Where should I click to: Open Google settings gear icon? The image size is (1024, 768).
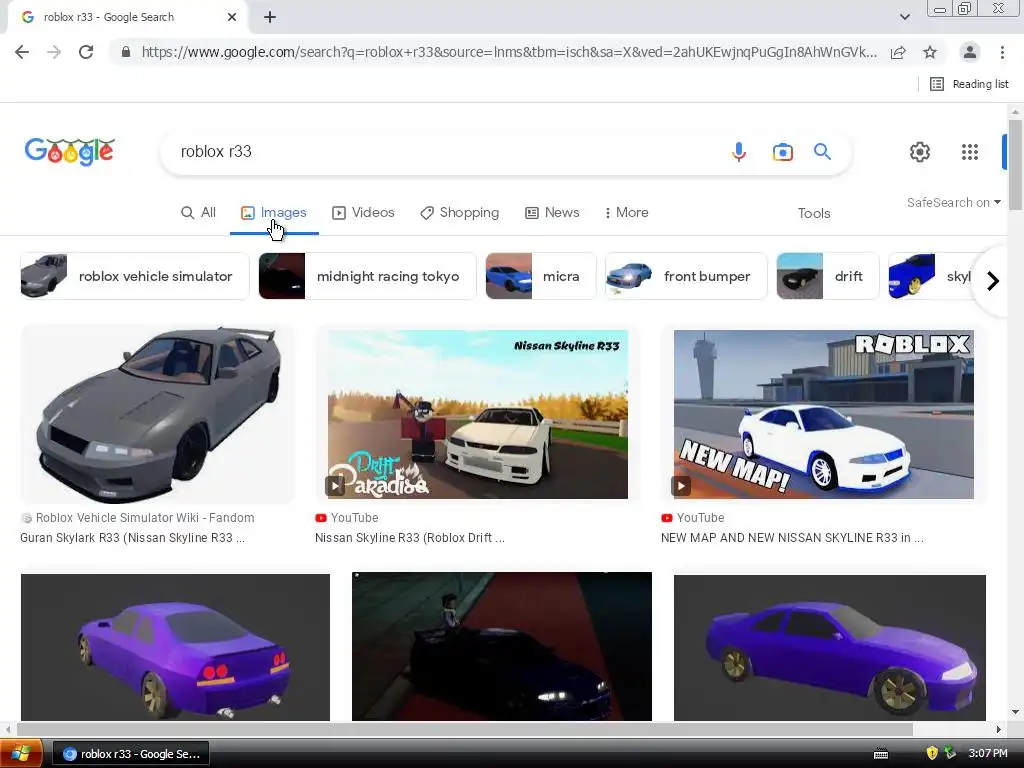click(920, 152)
